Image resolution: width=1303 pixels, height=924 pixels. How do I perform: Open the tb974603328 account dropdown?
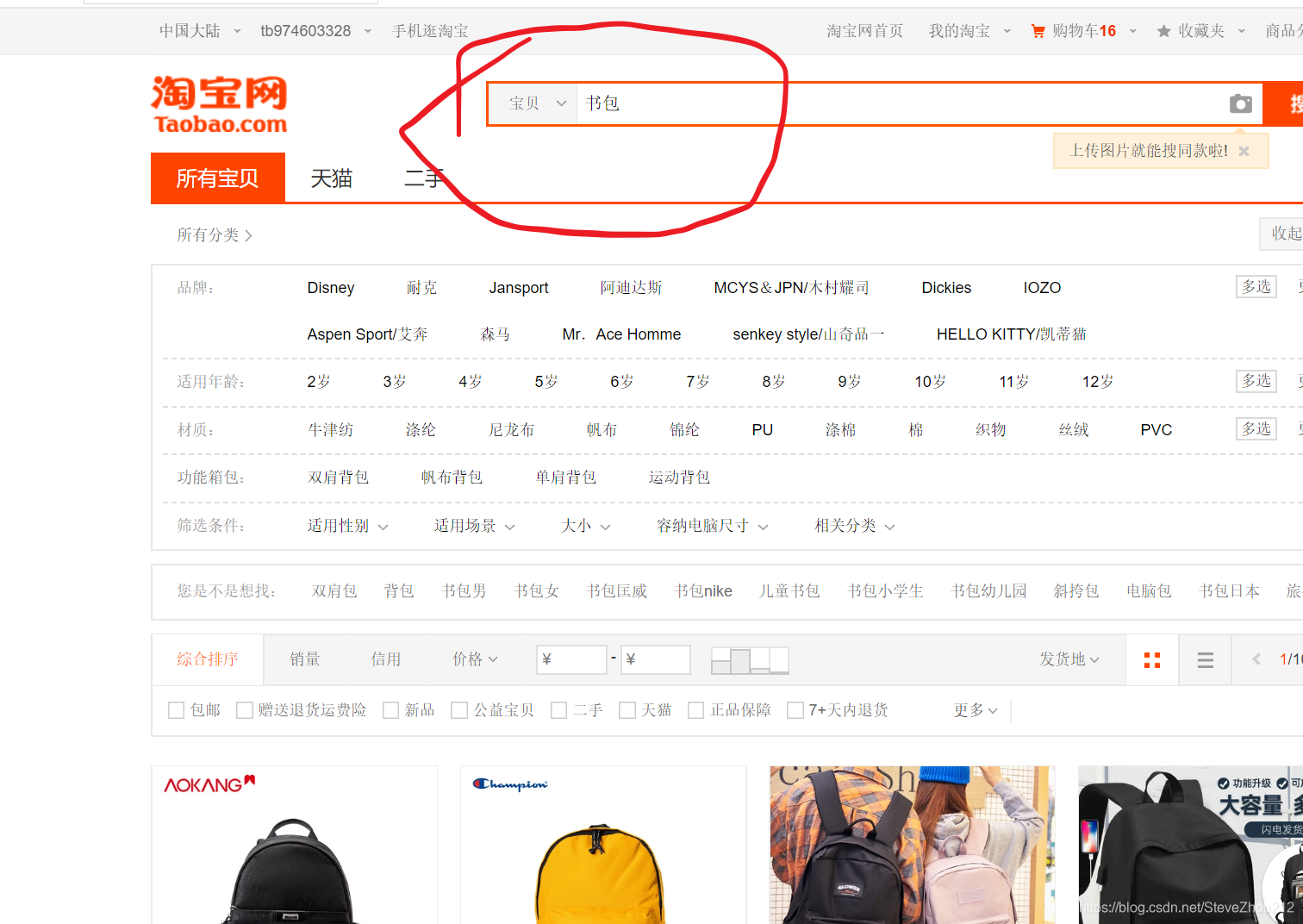(x=316, y=31)
